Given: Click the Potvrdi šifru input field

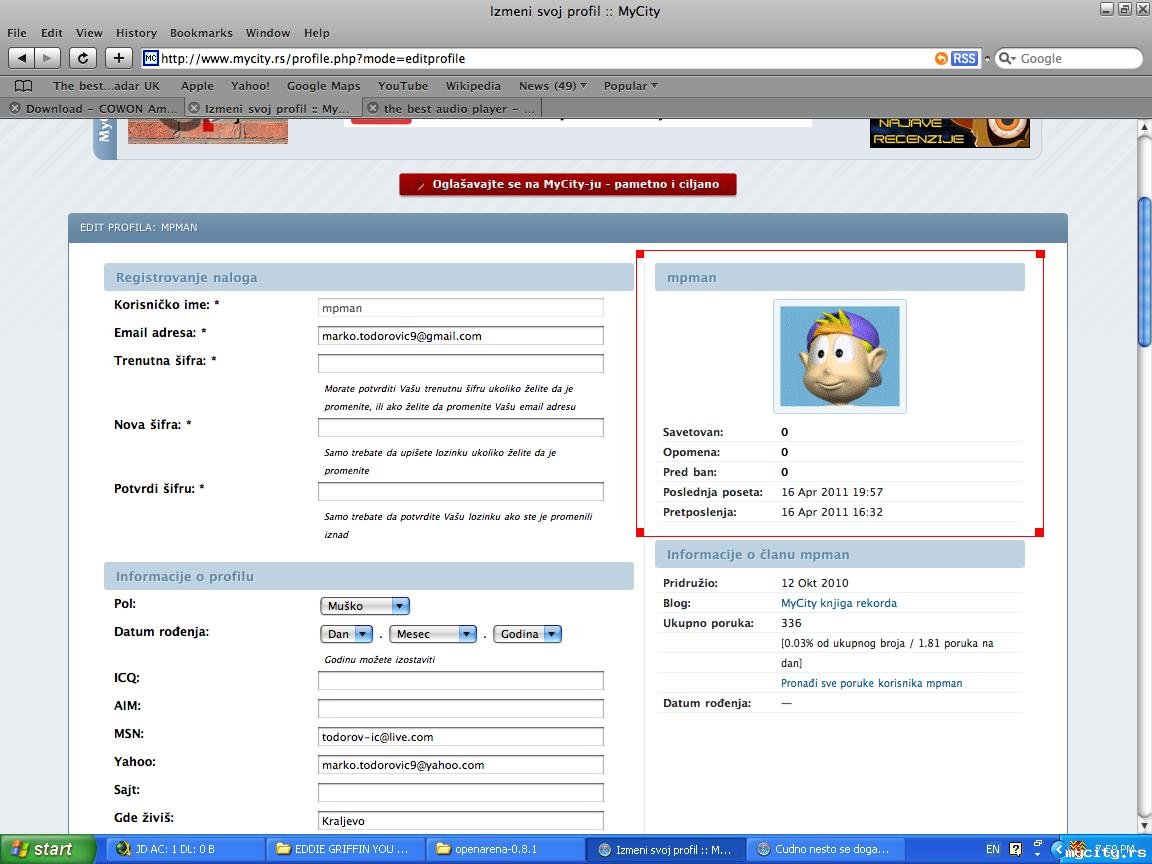Looking at the screenshot, I should [x=461, y=492].
